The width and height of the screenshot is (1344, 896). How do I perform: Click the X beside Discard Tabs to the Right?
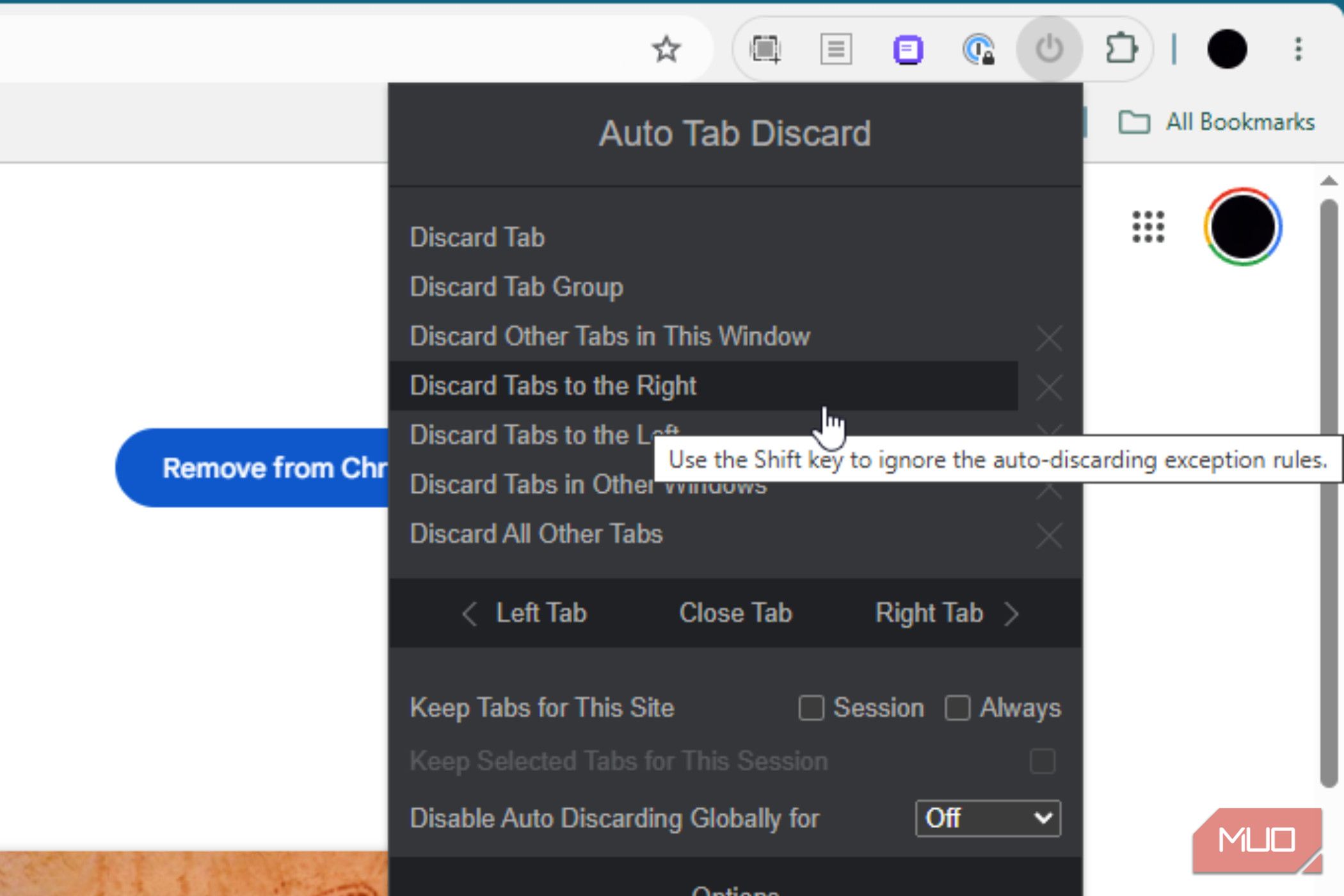[1049, 387]
